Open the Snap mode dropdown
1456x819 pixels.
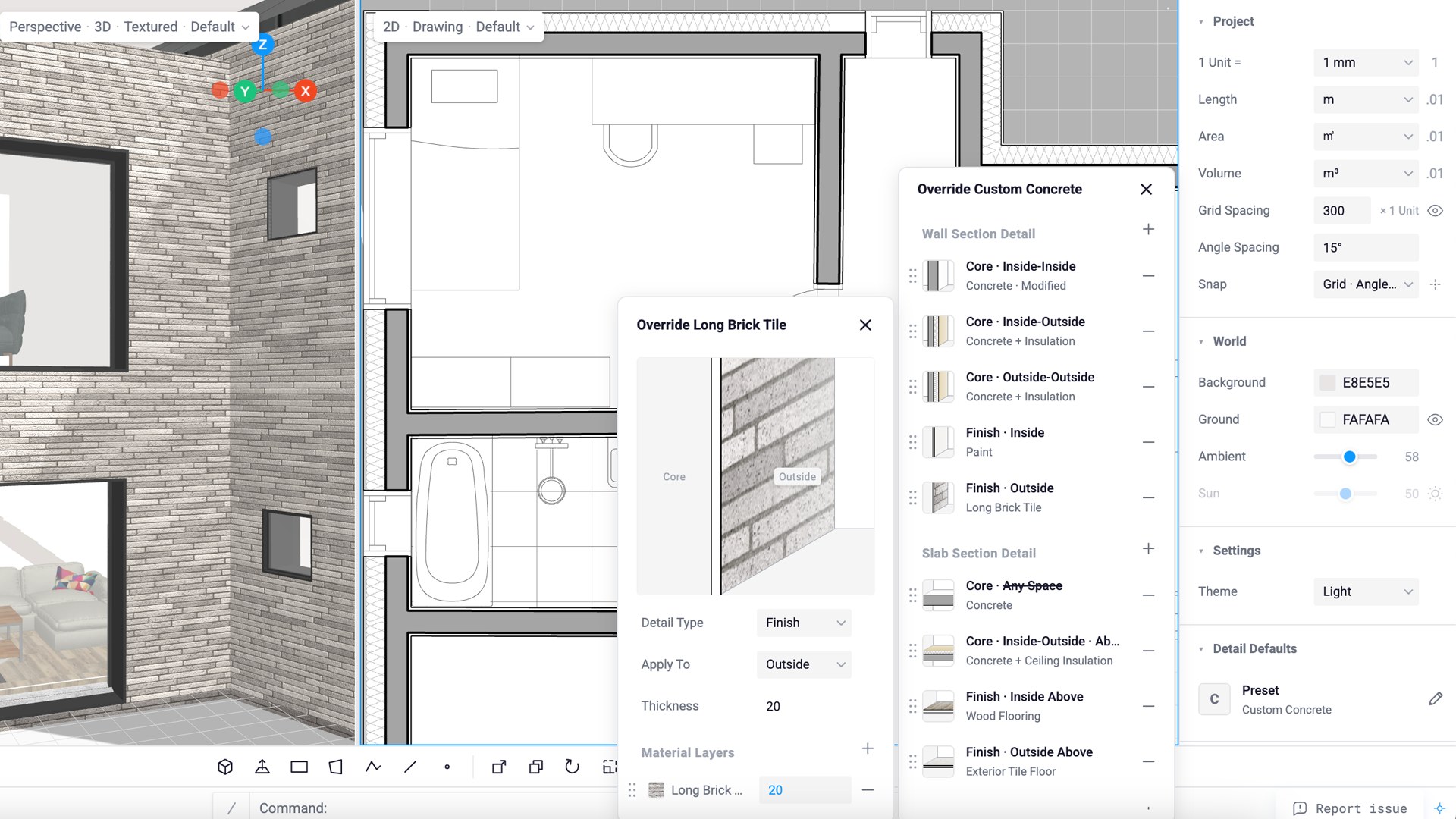(1366, 284)
